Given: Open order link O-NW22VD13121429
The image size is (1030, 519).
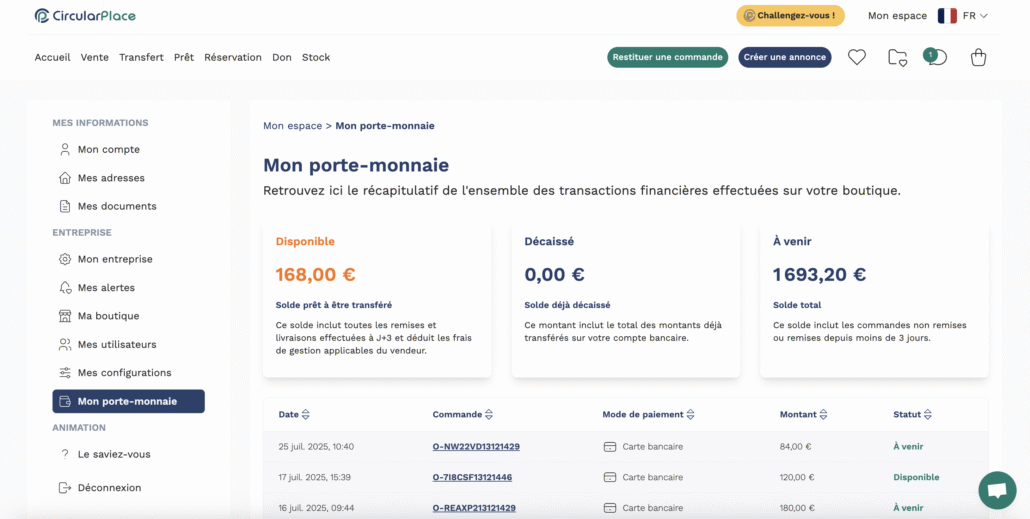Looking at the screenshot, I should click(x=476, y=447).
